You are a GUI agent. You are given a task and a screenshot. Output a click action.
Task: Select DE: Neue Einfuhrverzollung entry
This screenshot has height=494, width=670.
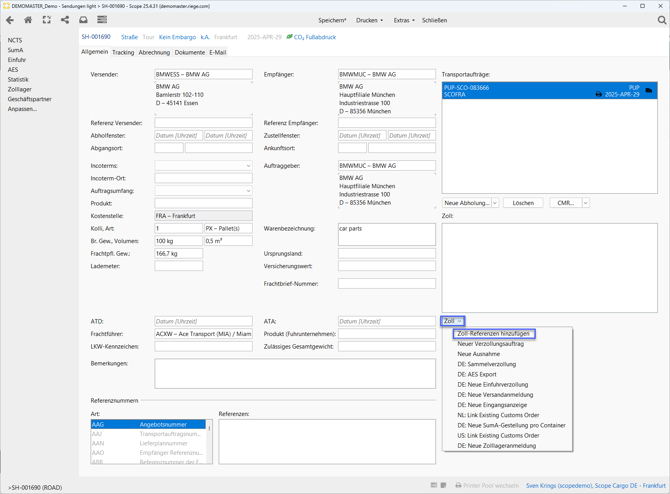[493, 385]
